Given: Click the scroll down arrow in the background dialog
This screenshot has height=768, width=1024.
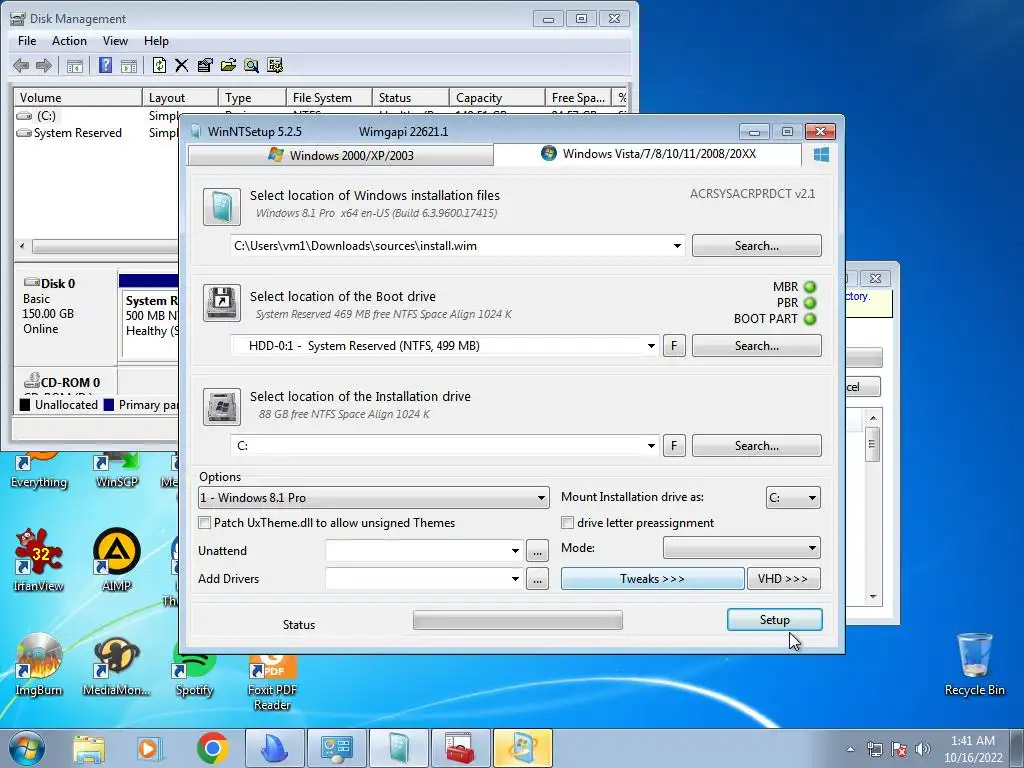Looking at the screenshot, I should (873, 597).
